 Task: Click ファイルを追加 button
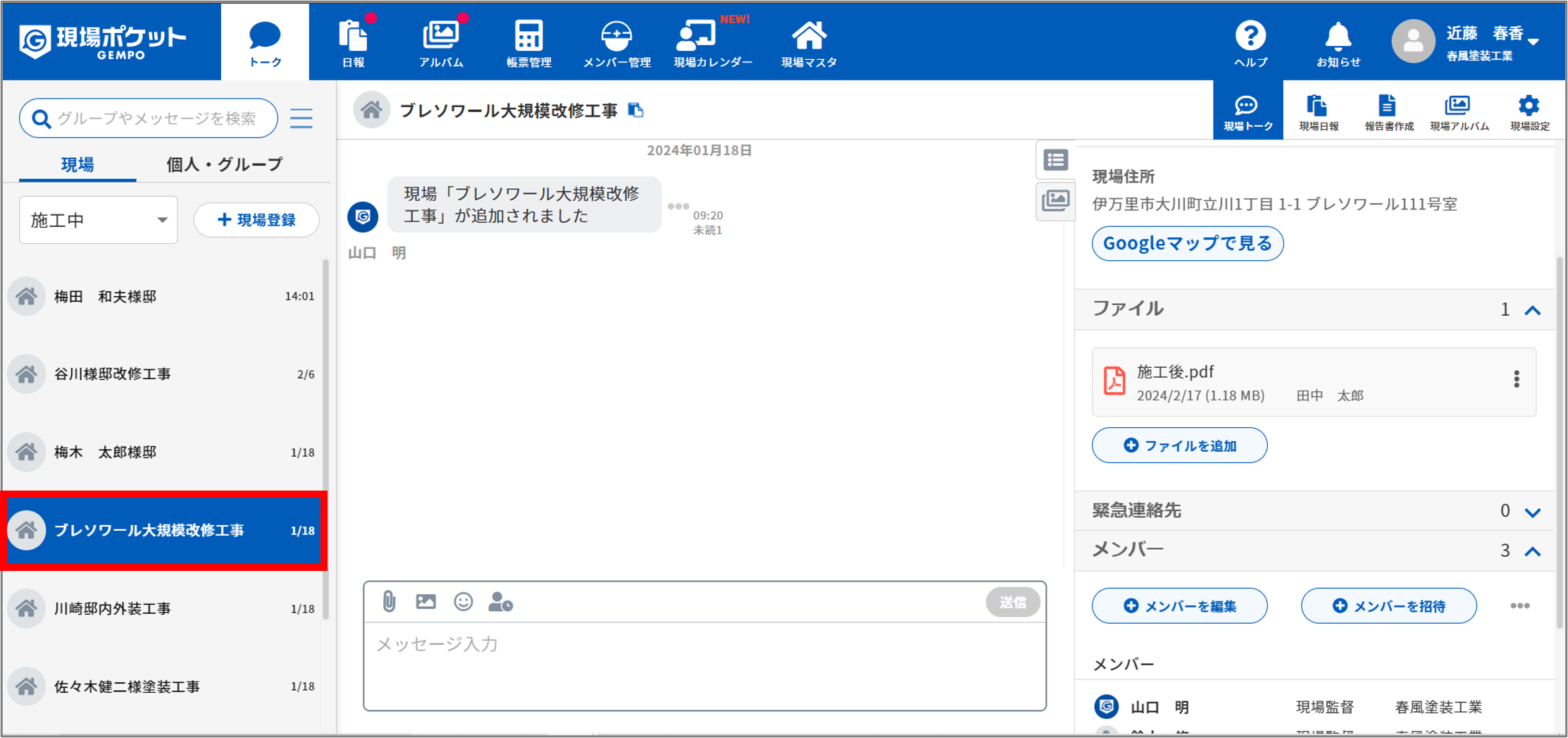pos(1179,445)
